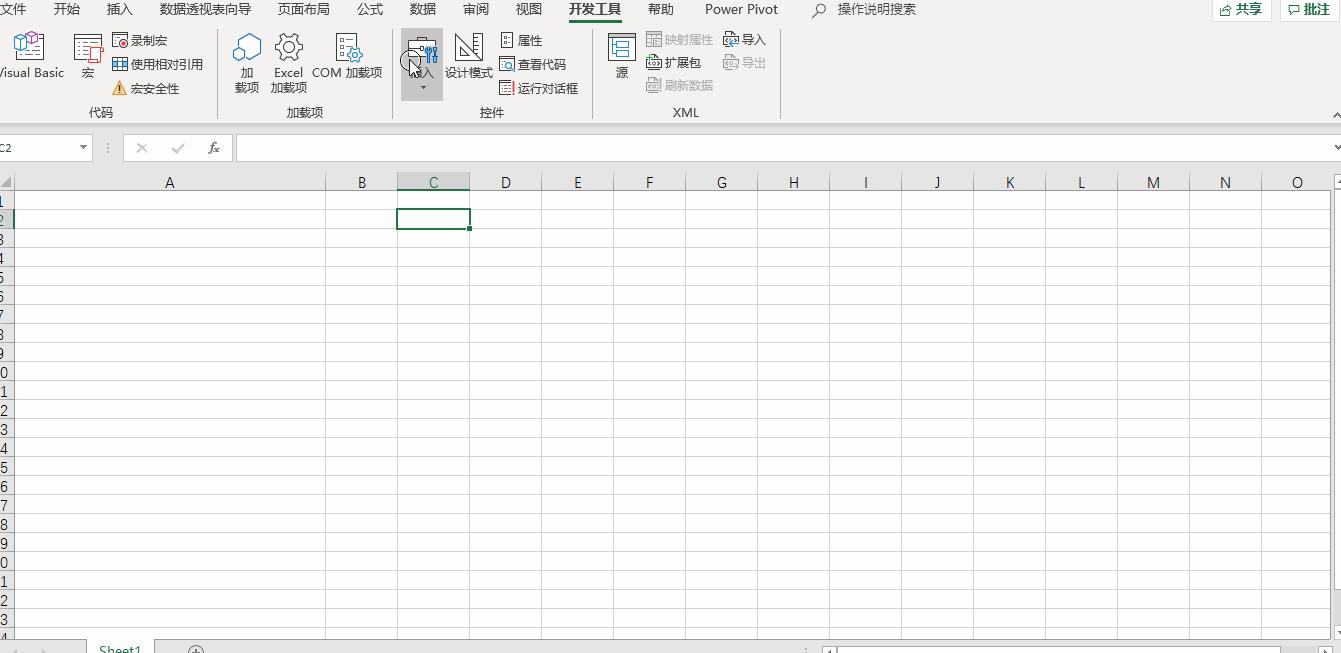Switch to the 公式 tab

pyautogui.click(x=370, y=9)
